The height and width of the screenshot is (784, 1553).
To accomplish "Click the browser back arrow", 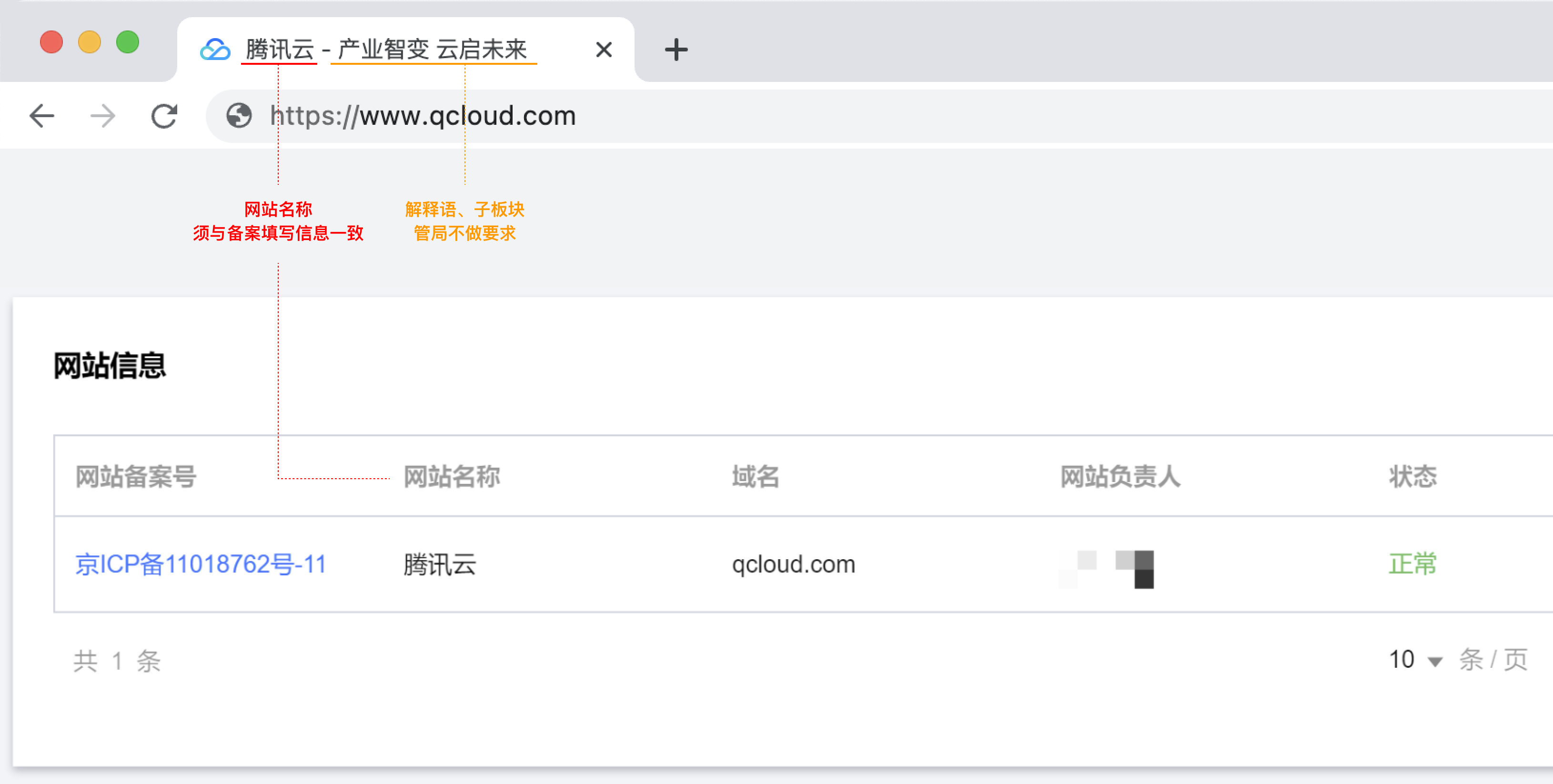I will point(42,116).
